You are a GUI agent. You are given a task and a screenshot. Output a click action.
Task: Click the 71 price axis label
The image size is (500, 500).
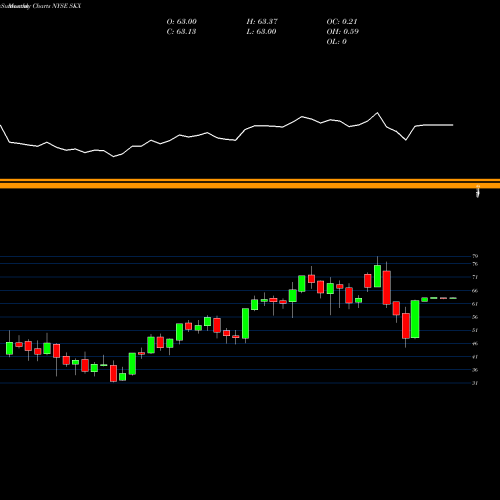[475, 277]
